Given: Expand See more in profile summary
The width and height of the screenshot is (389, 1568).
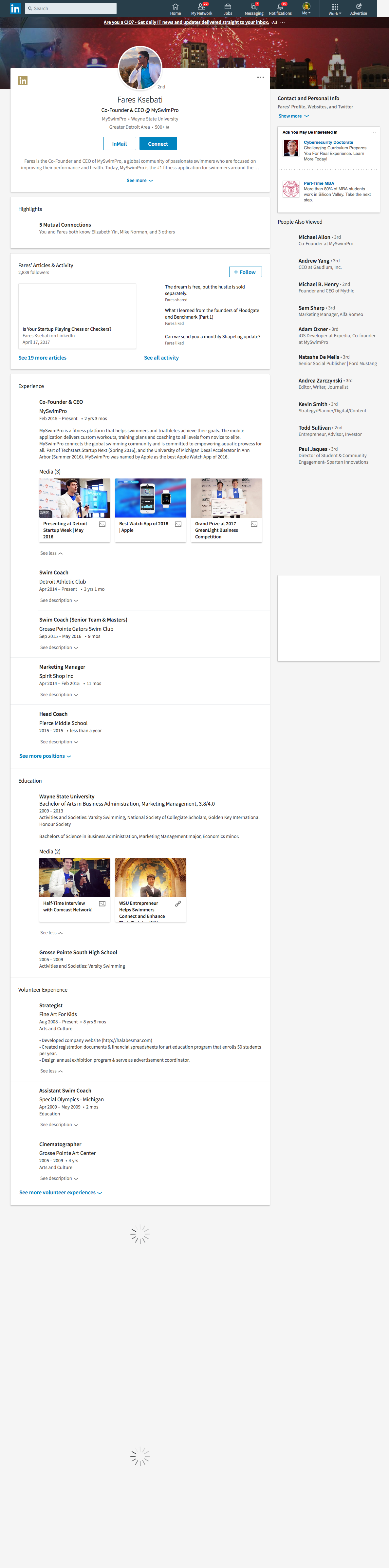Looking at the screenshot, I should point(139,181).
